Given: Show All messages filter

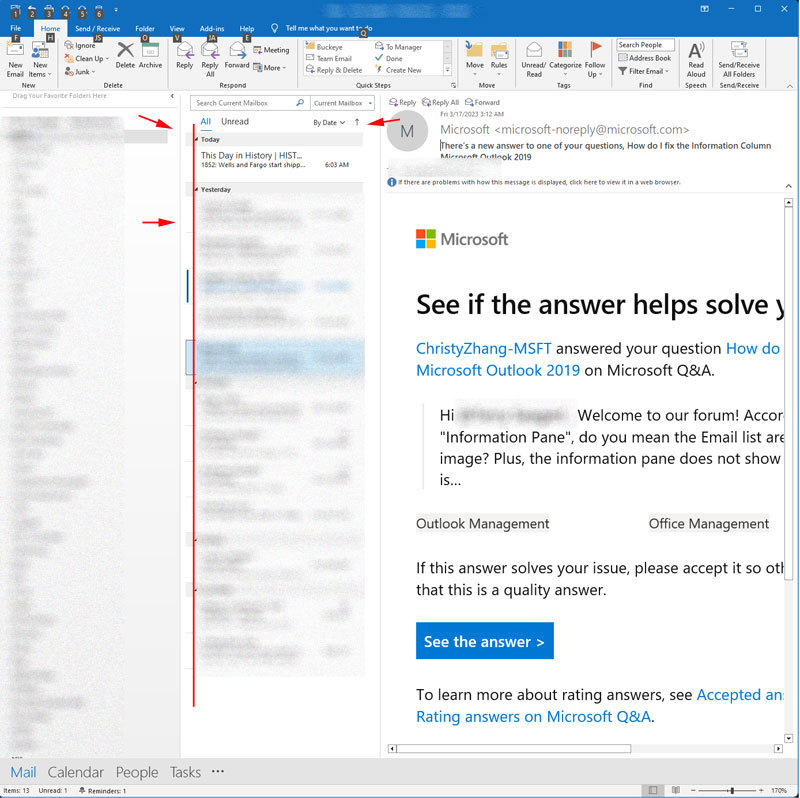Looking at the screenshot, I should click(x=206, y=121).
